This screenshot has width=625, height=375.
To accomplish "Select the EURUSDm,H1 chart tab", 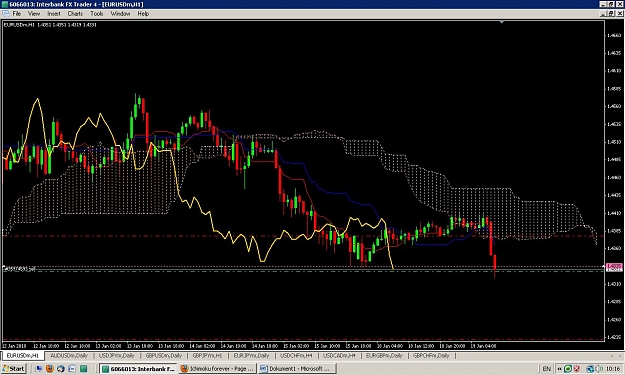I will coord(23,355).
